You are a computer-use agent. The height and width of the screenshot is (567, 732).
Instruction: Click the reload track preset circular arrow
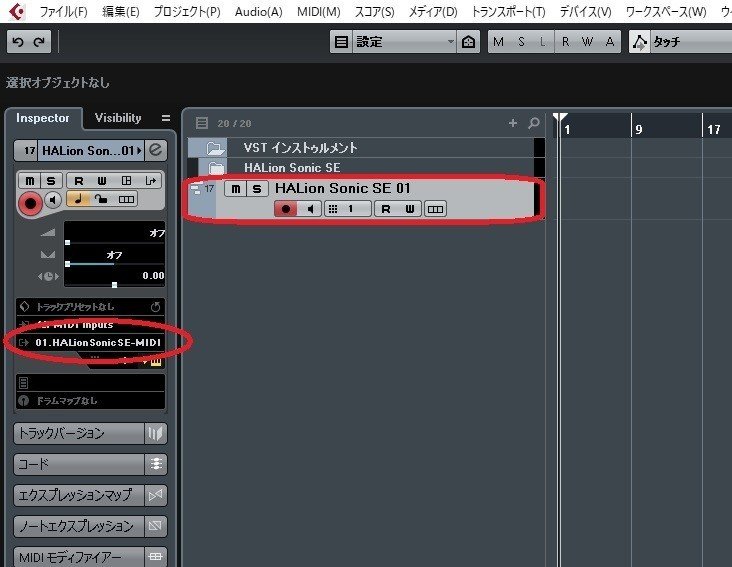(155, 307)
